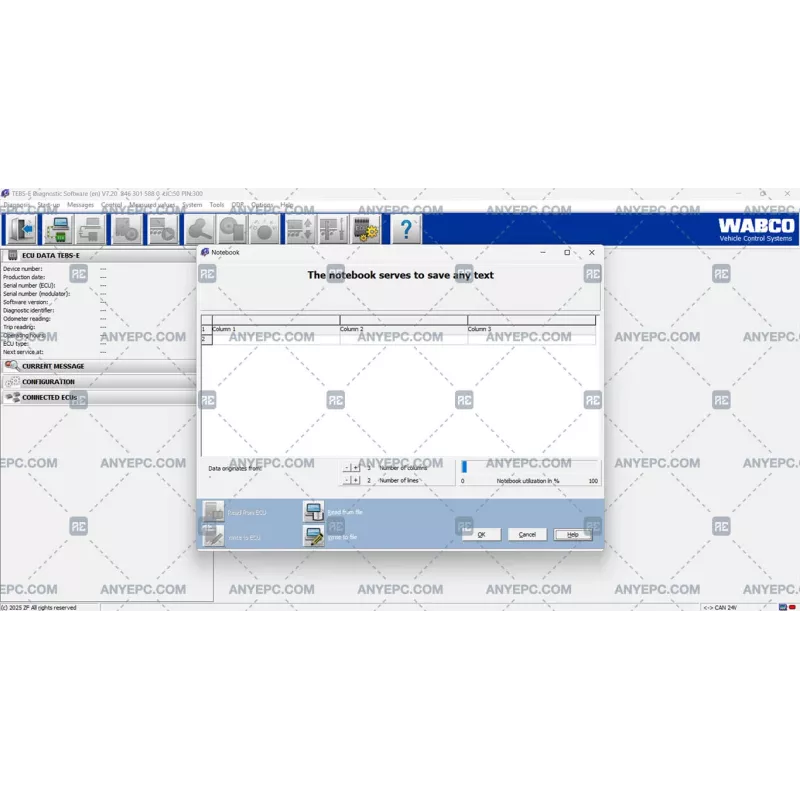The width and height of the screenshot is (800, 800).
Task: Open the Tools menu
Action: click(x=216, y=205)
